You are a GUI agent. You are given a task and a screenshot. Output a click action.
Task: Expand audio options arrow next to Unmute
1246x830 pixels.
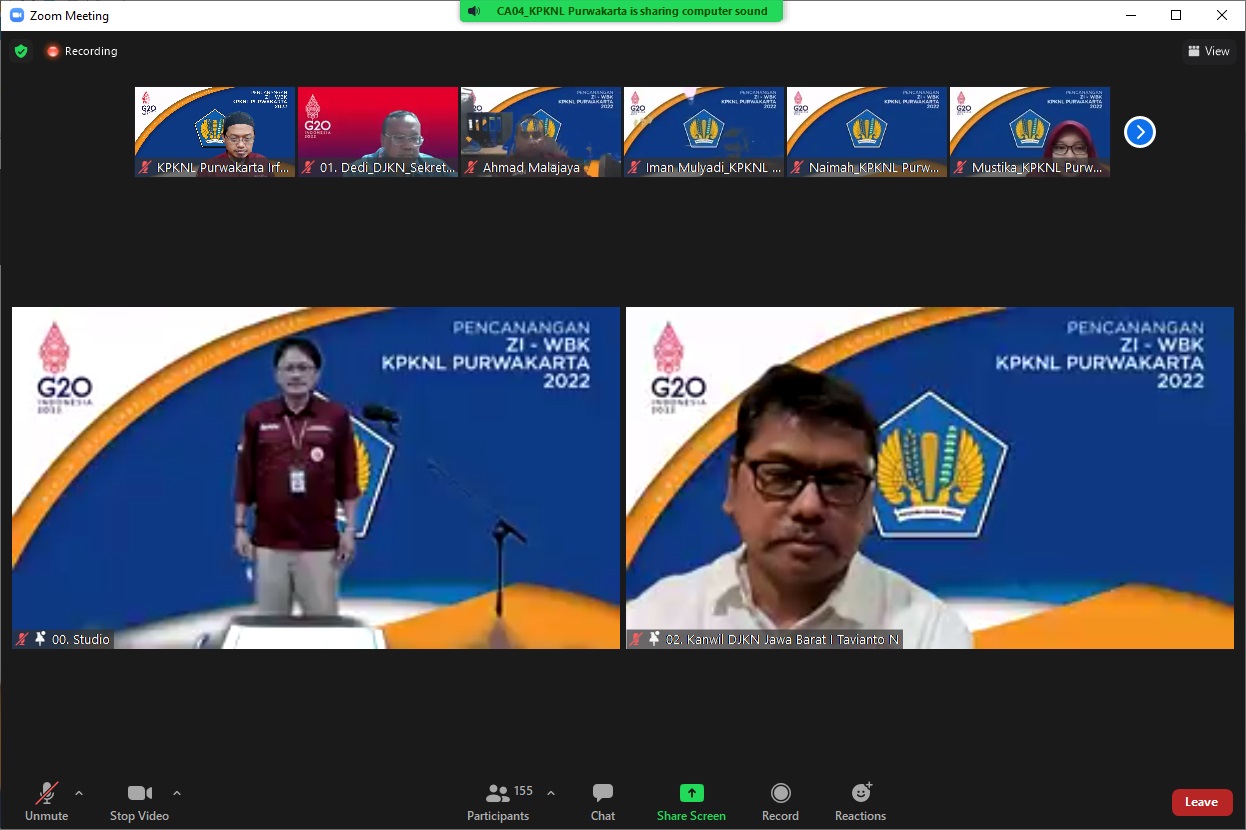[79, 793]
